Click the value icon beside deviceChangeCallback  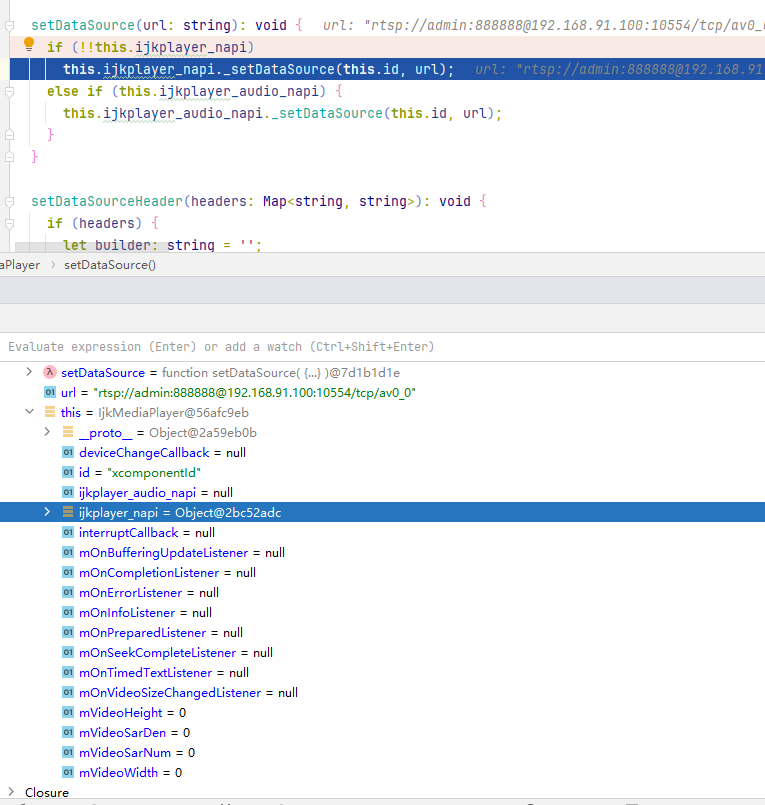click(68, 452)
